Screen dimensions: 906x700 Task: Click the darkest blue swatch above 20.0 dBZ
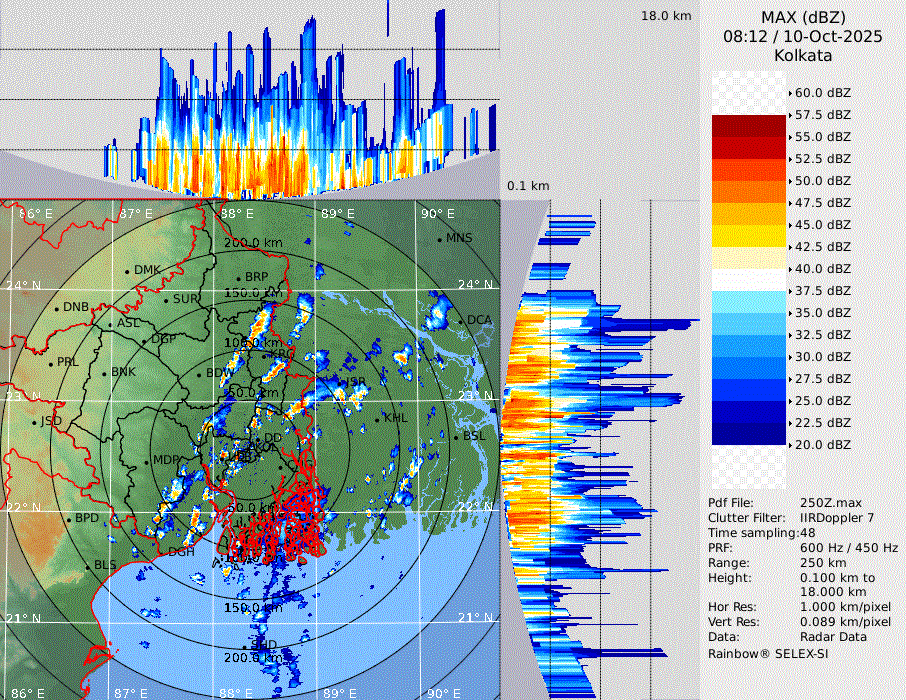(748, 433)
